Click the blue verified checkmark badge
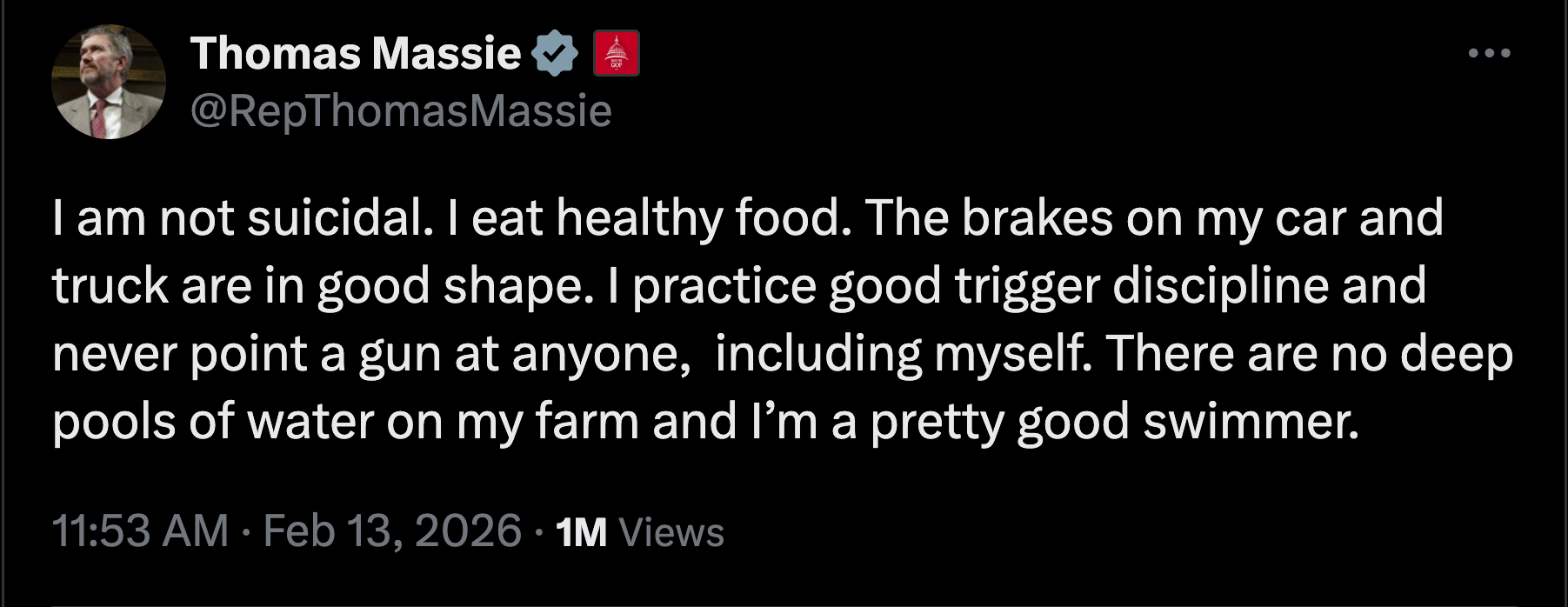 pyautogui.click(x=555, y=53)
